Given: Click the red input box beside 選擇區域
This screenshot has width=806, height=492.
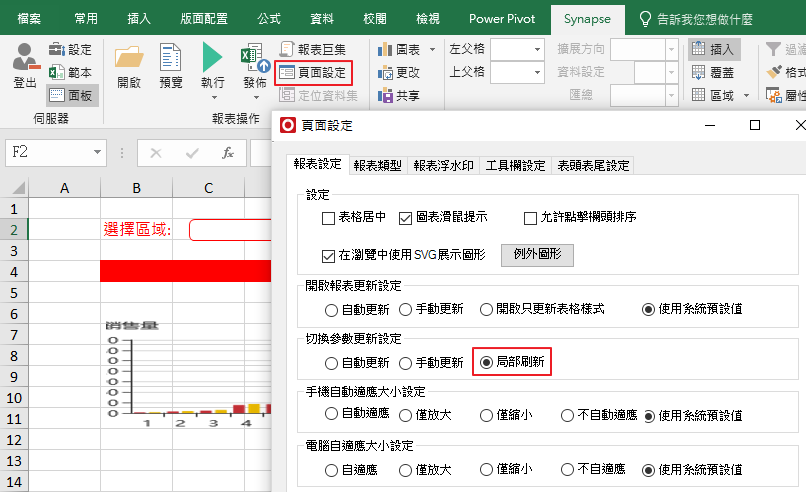Looking at the screenshot, I should click(230, 230).
